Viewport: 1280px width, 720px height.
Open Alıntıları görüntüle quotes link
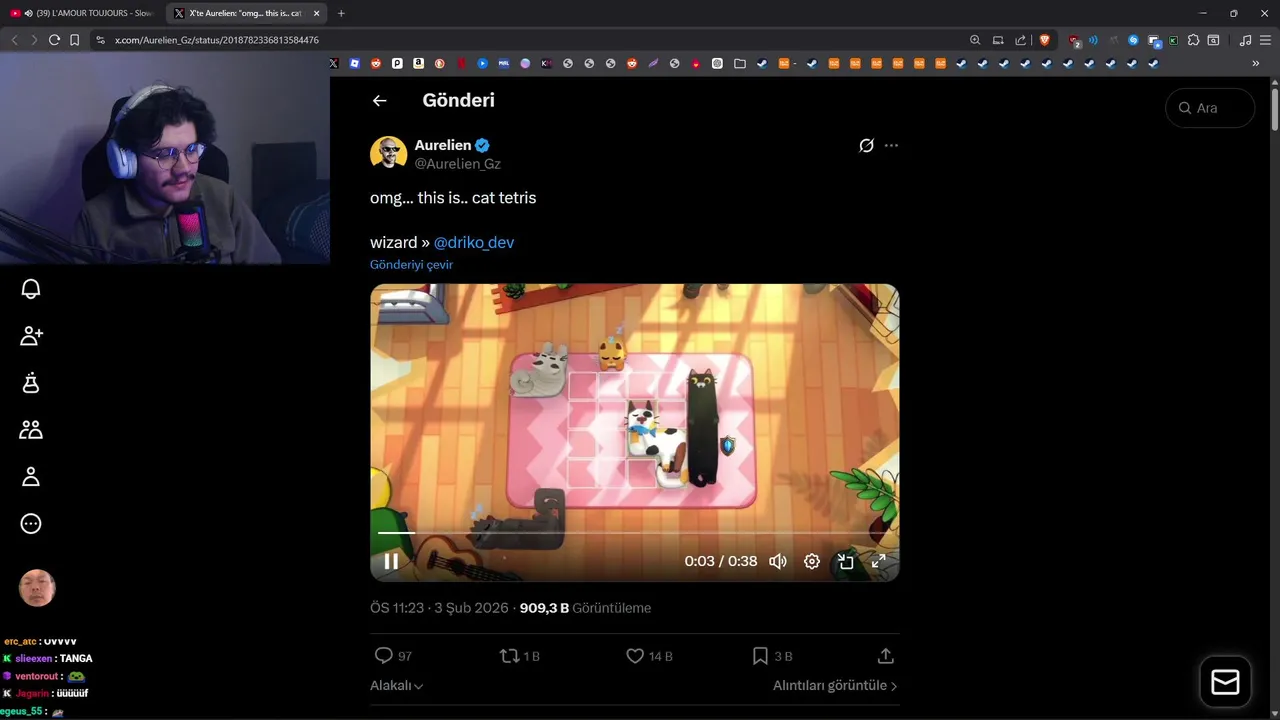click(x=835, y=685)
